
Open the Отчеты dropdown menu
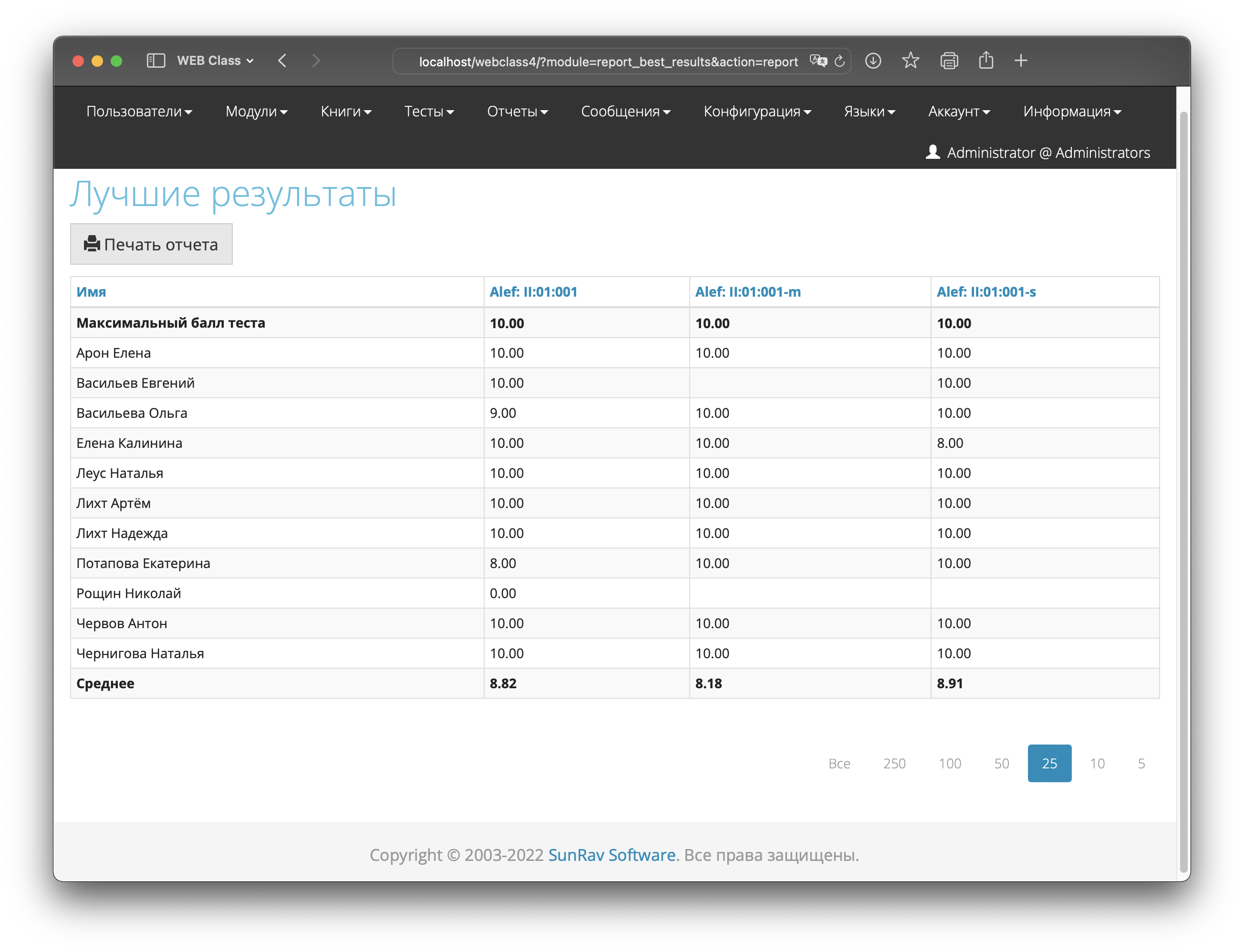coord(517,112)
